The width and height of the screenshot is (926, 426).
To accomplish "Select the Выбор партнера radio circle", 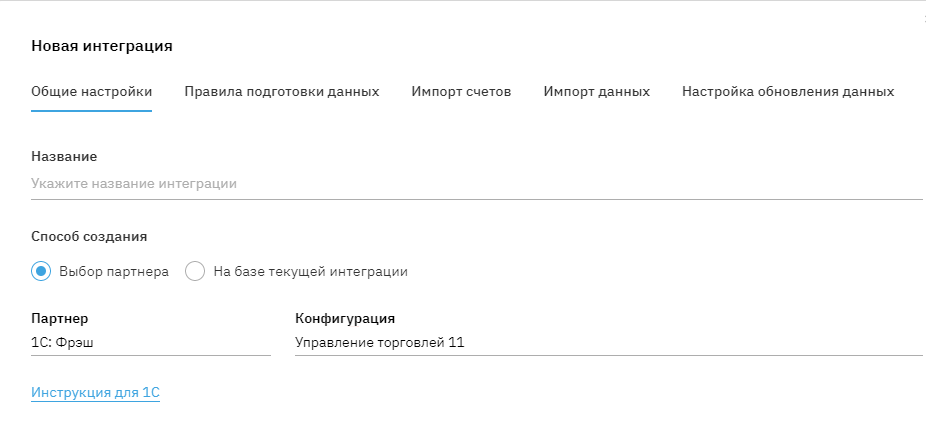I will (41, 271).
